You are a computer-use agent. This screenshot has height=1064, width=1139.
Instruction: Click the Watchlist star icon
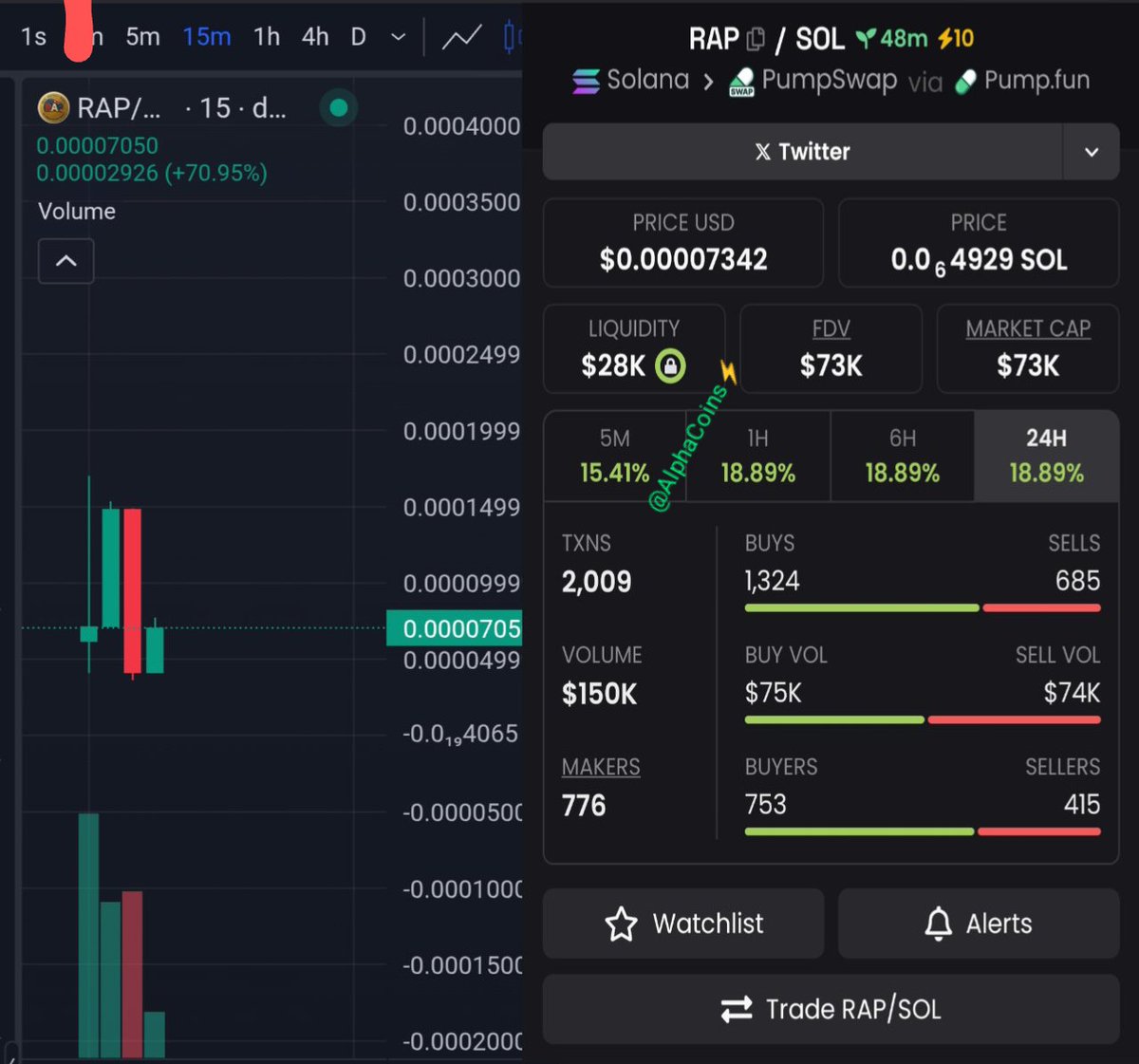622,924
